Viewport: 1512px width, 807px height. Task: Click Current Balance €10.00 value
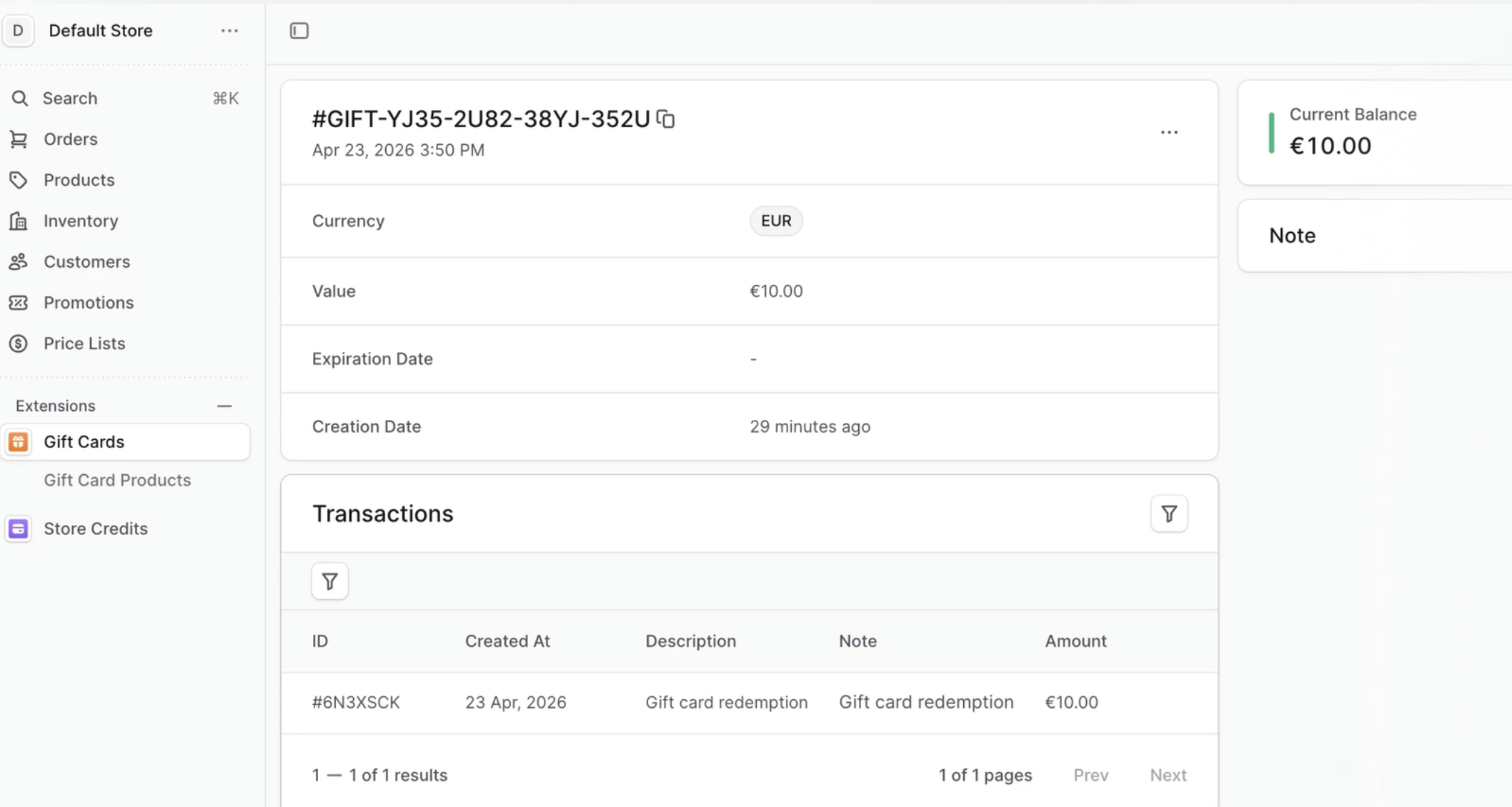click(x=1330, y=146)
